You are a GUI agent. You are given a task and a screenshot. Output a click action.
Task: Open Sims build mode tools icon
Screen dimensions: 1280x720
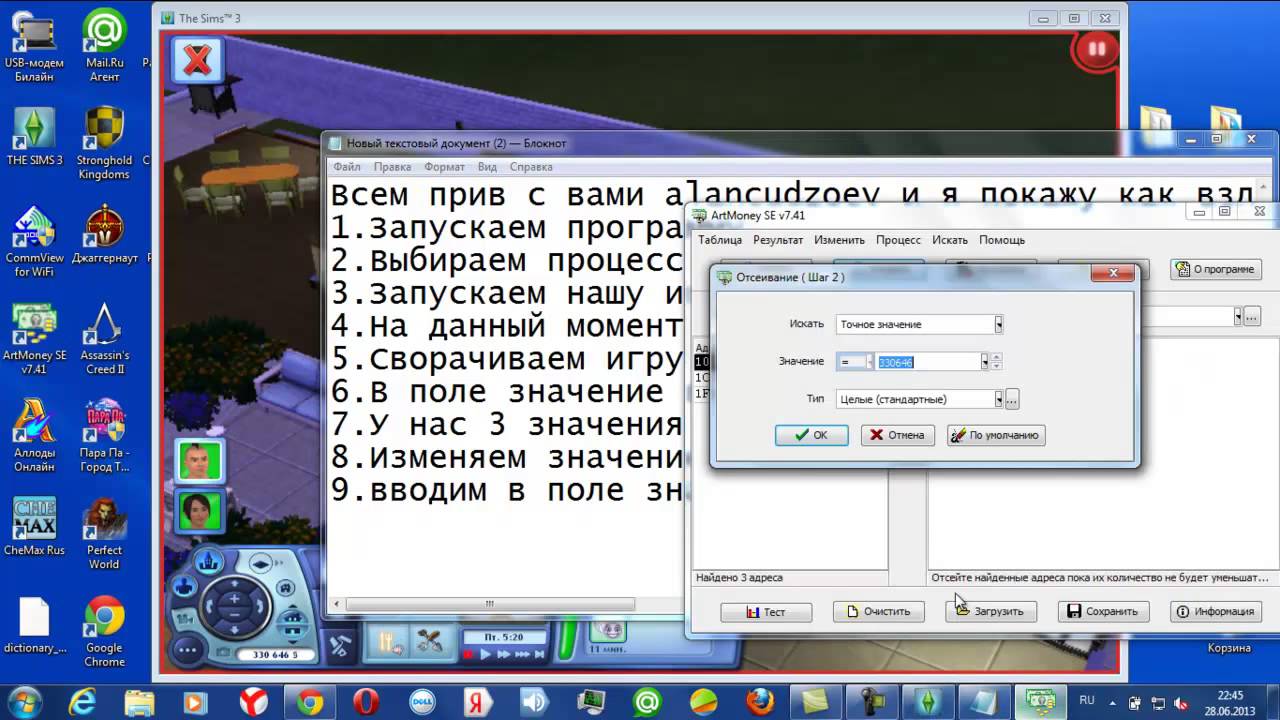tap(429, 643)
